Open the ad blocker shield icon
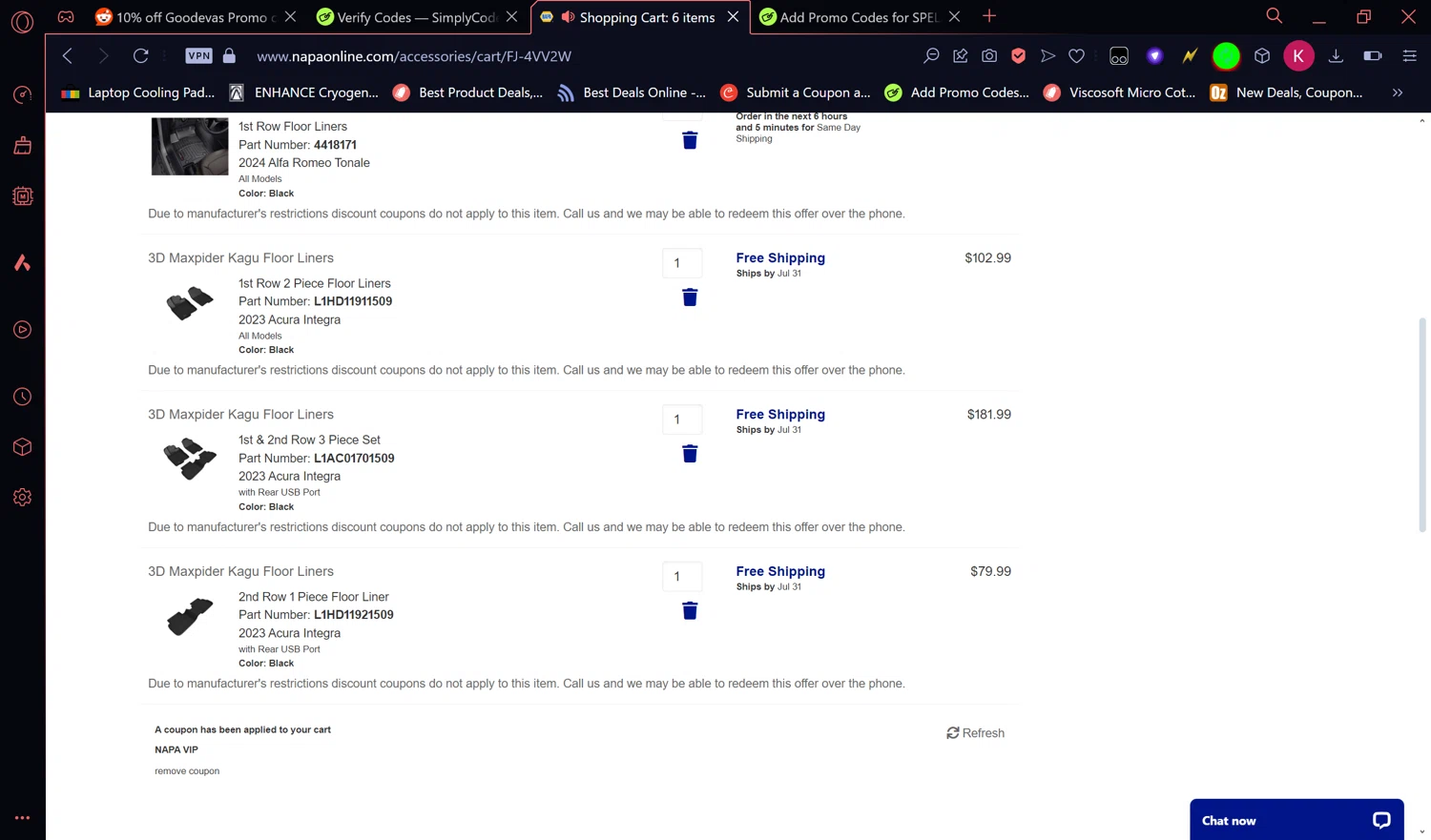Screen dimensions: 1431x840 pyautogui.click(x=1019, y=56)
